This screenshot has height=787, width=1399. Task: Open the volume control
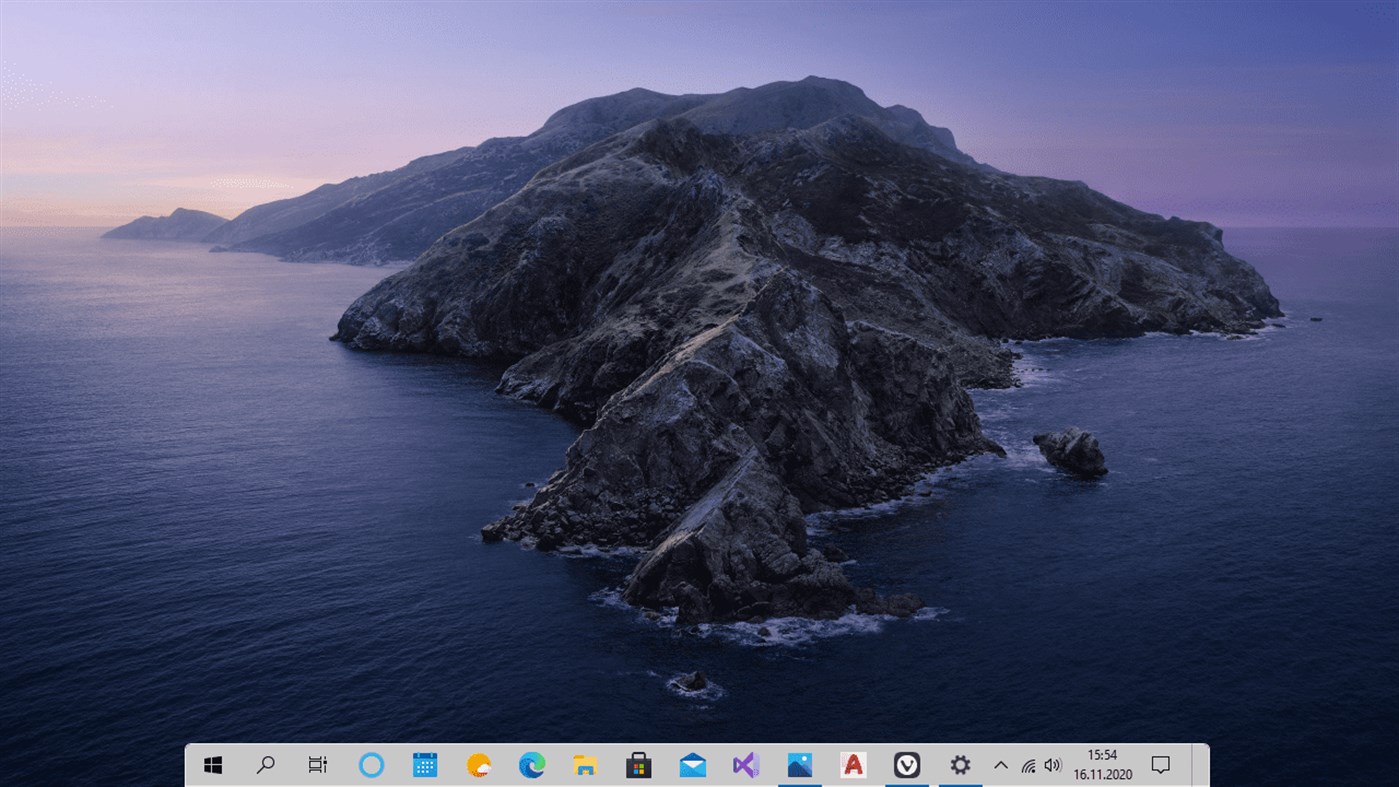pyautogui.click(x=1053, y=764)
